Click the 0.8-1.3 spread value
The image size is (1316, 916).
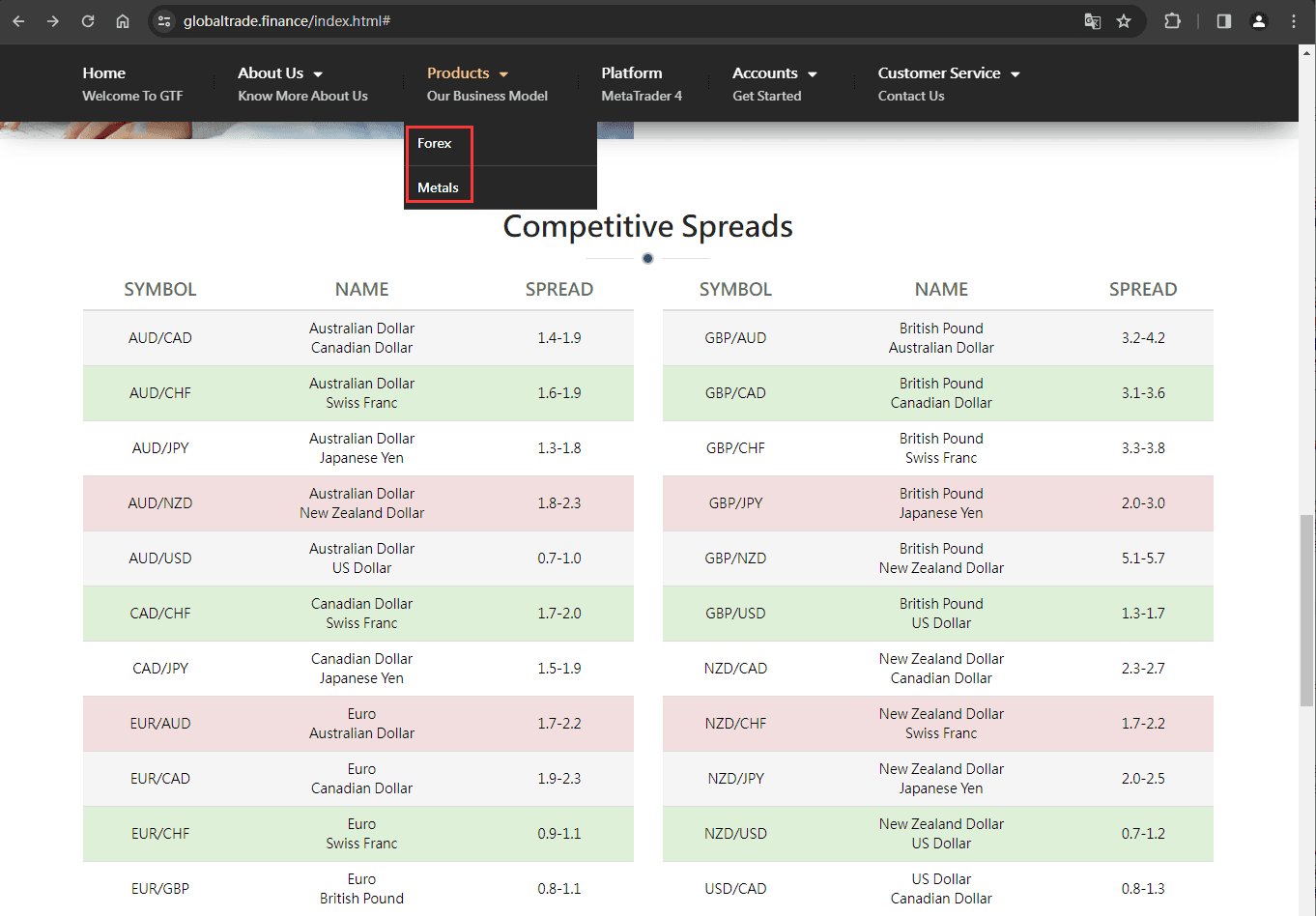coord(1143,889)
